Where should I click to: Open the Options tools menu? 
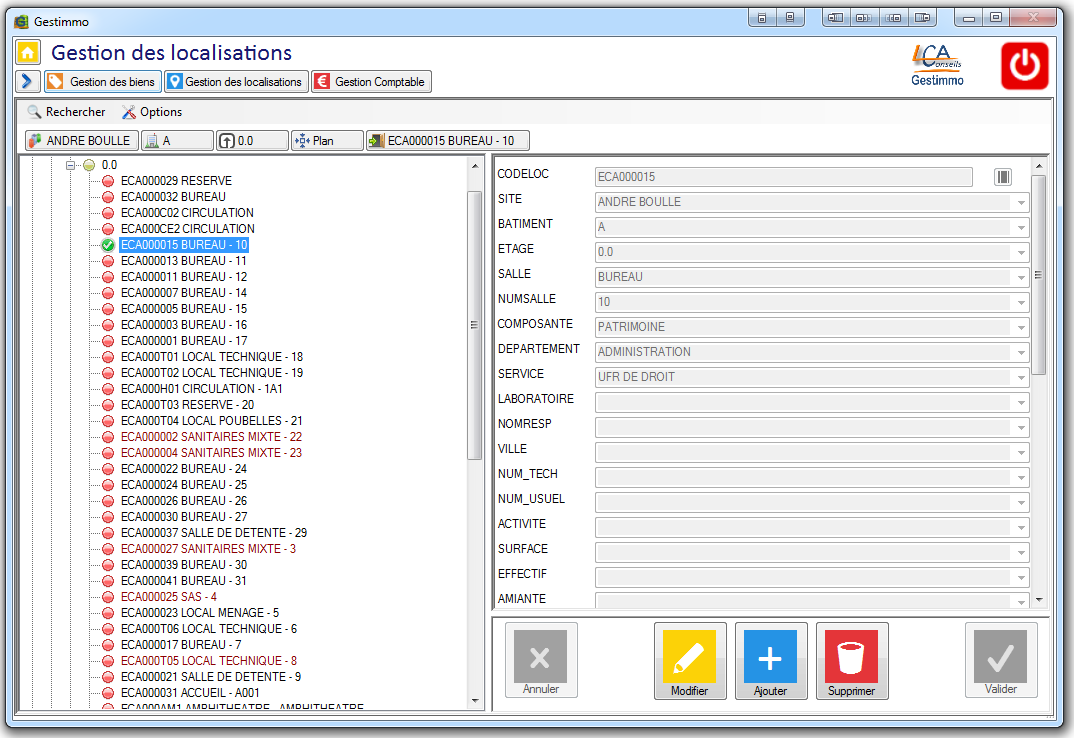pyautogui.click(x=152, y=112)
